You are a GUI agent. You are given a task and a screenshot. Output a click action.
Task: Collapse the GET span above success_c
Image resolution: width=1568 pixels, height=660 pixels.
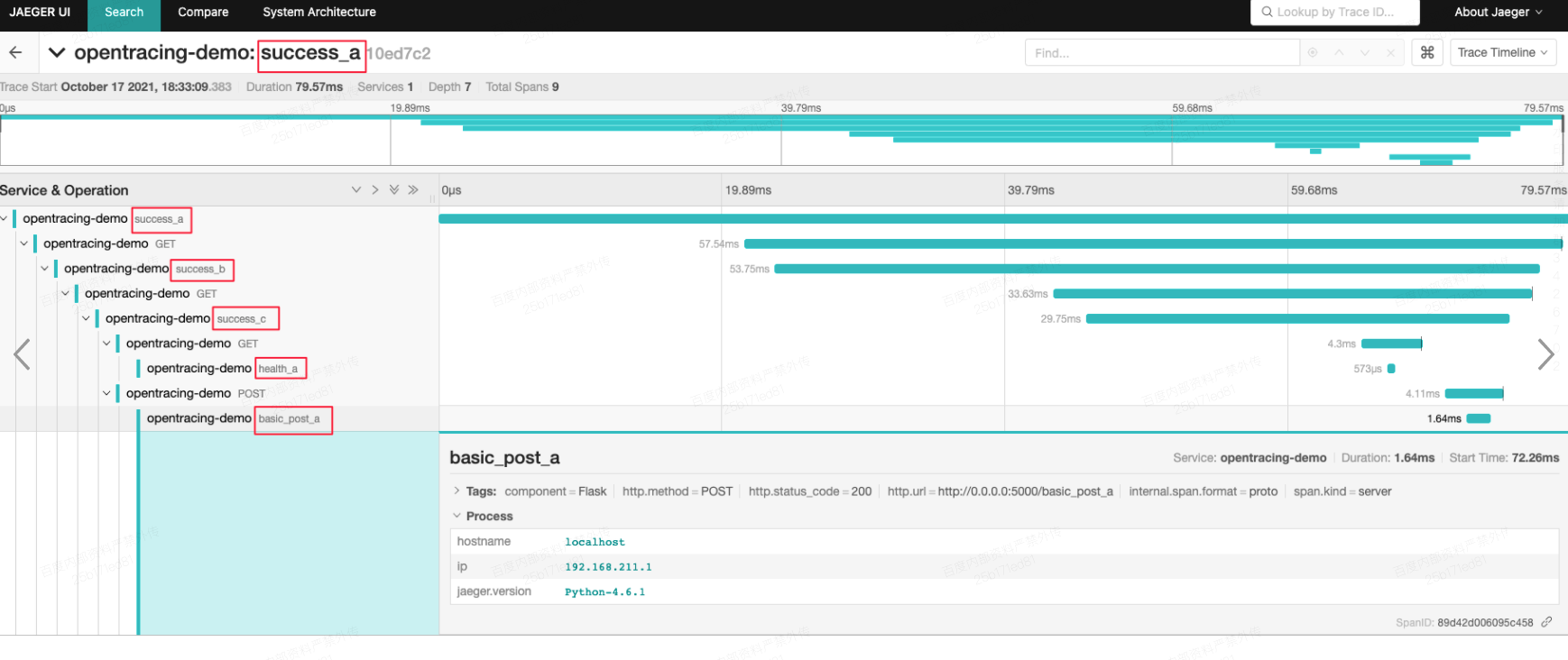coord(66,293)
